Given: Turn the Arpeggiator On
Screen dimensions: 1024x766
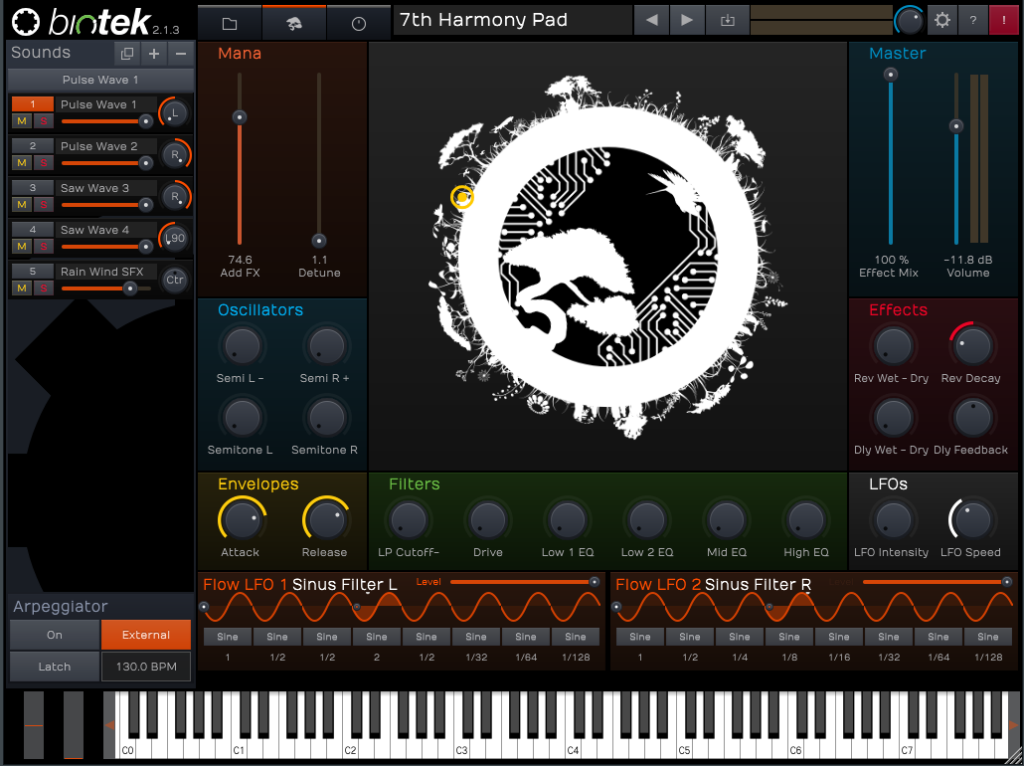Looking at the screenshot, I should pos(54,635).
